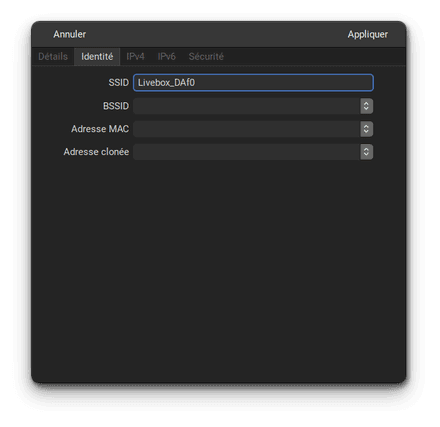This screenshot has height=427, width=440.
Task: Open the Adresse clonée dropdown arrow
Action: (366, 152)
